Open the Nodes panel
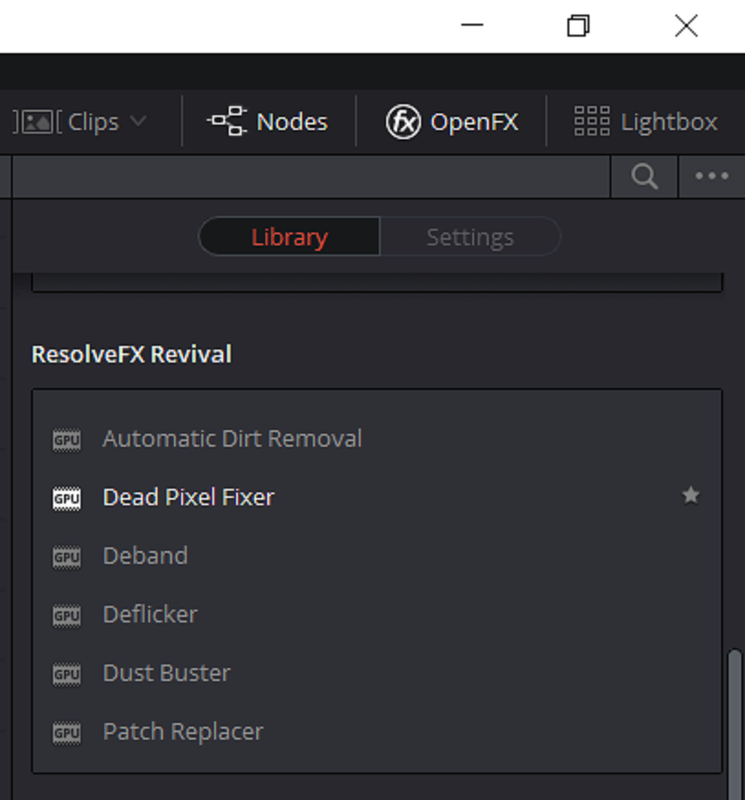745x800 pixels. (x=267, y=121)
